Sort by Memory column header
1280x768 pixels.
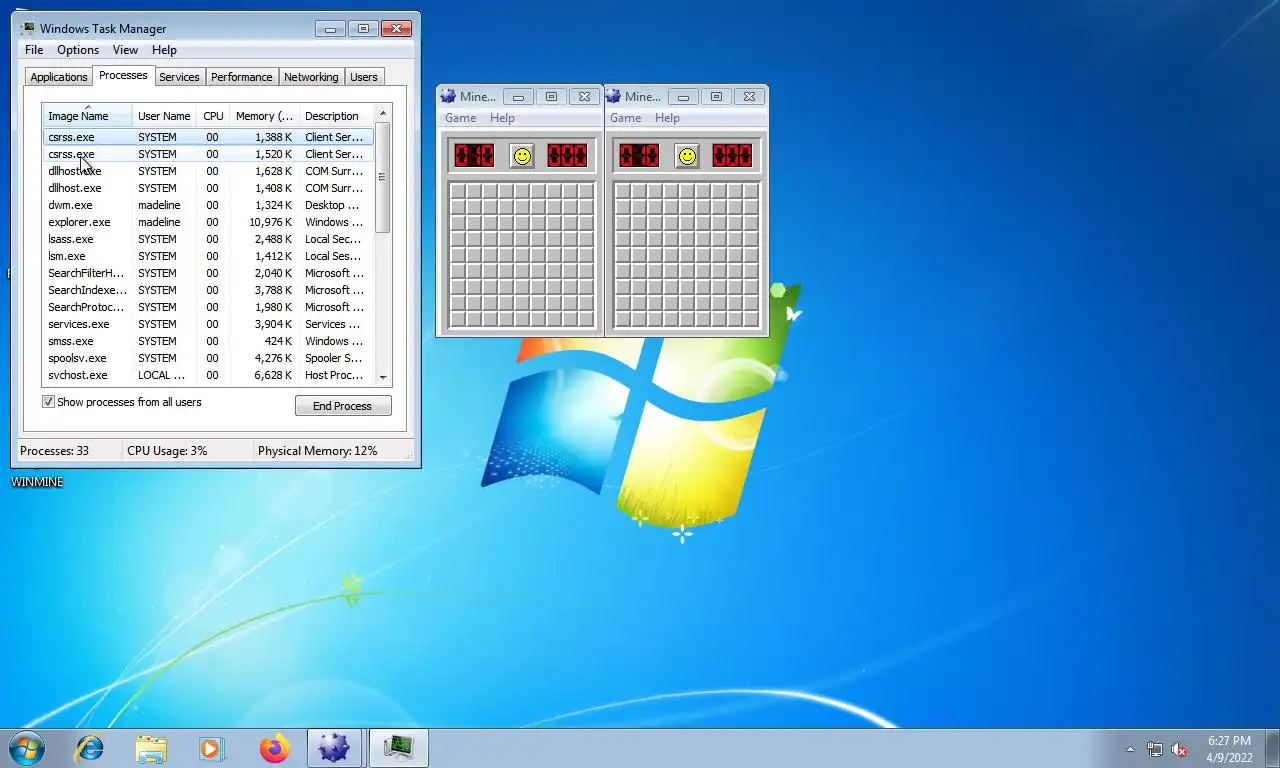pyautogui.click(x=264, y=116)
